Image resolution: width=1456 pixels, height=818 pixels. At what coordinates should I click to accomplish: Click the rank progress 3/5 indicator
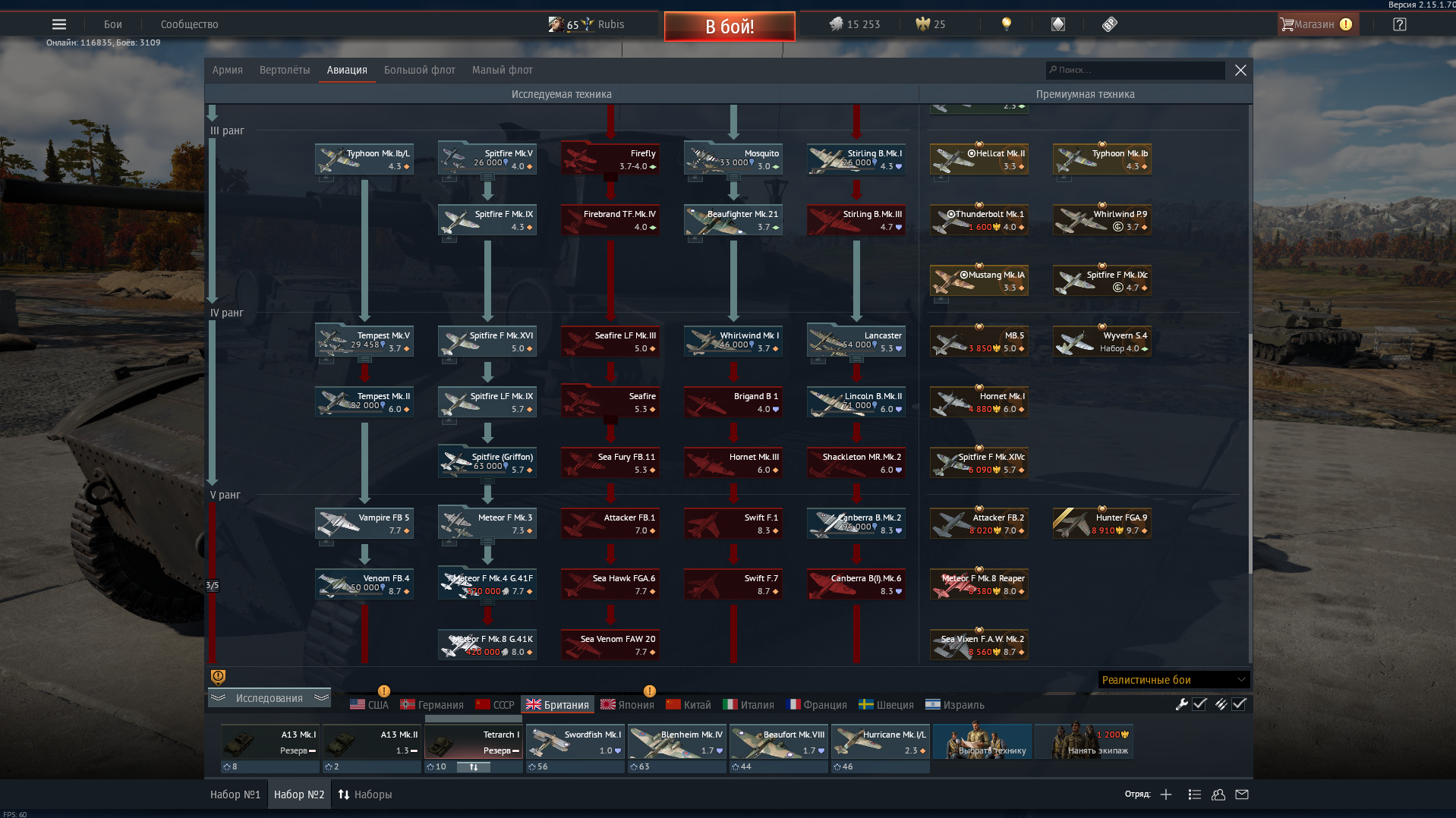tap(213, 586)
